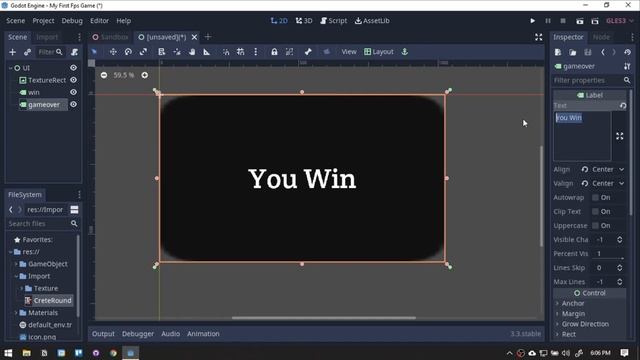Select the Ruler Mode tool
640x360 pixels.
click(207, 52)
